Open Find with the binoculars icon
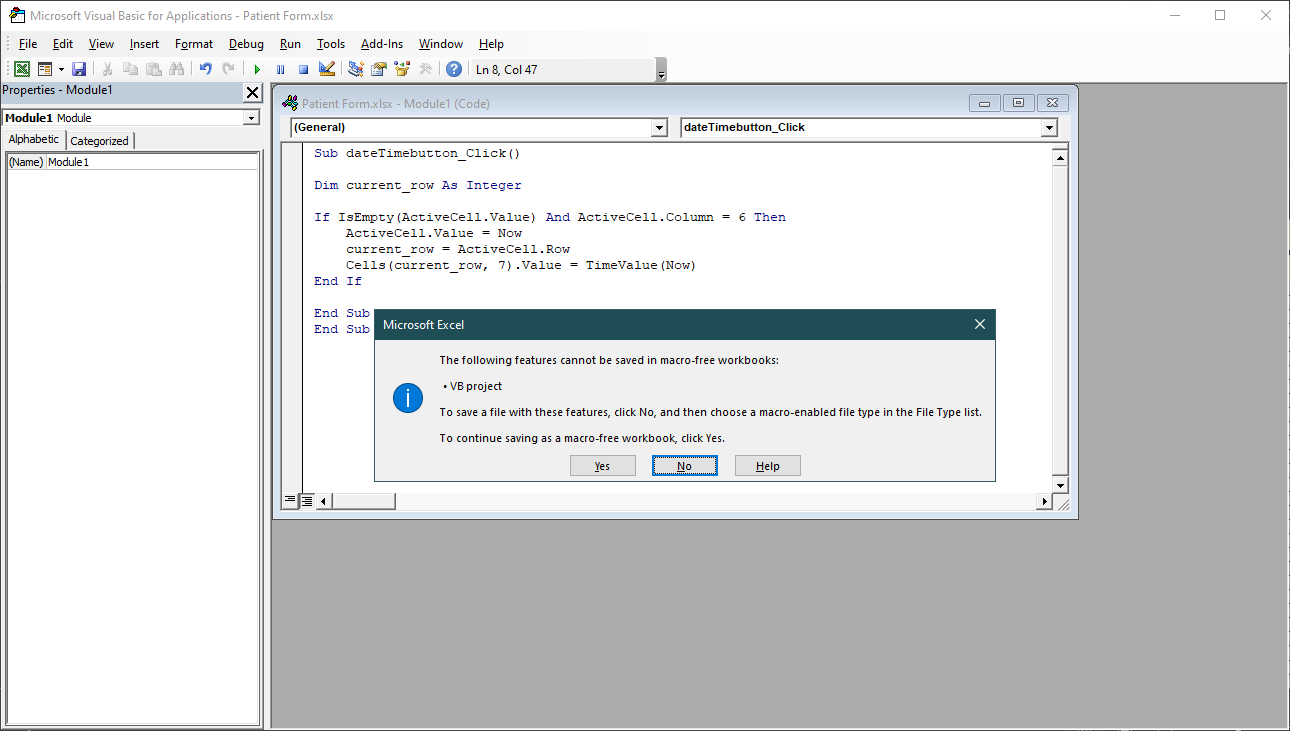 (x=176, y=69)
